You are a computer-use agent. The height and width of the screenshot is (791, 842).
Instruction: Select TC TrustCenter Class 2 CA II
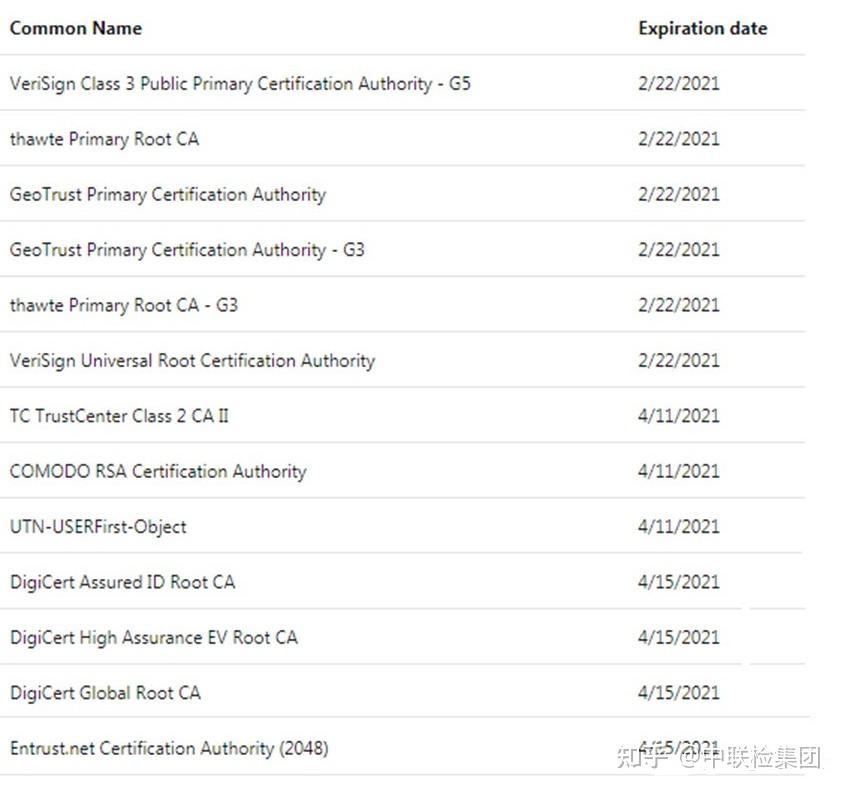click(x=119, y=415)
